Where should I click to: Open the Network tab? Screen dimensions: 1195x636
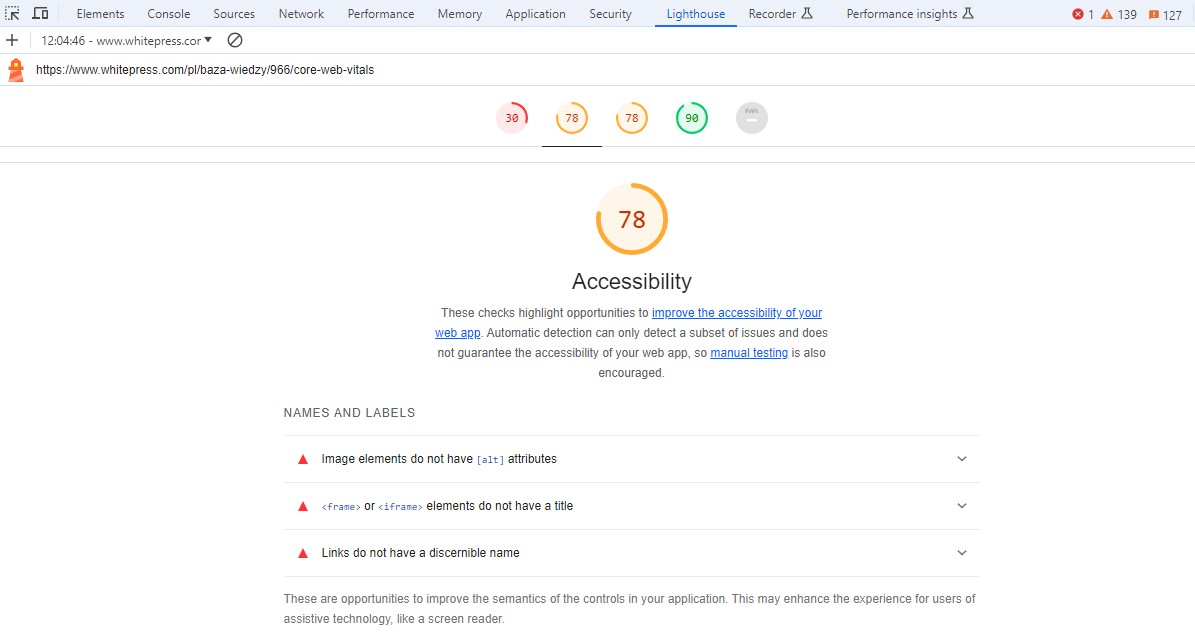(301, 14)
